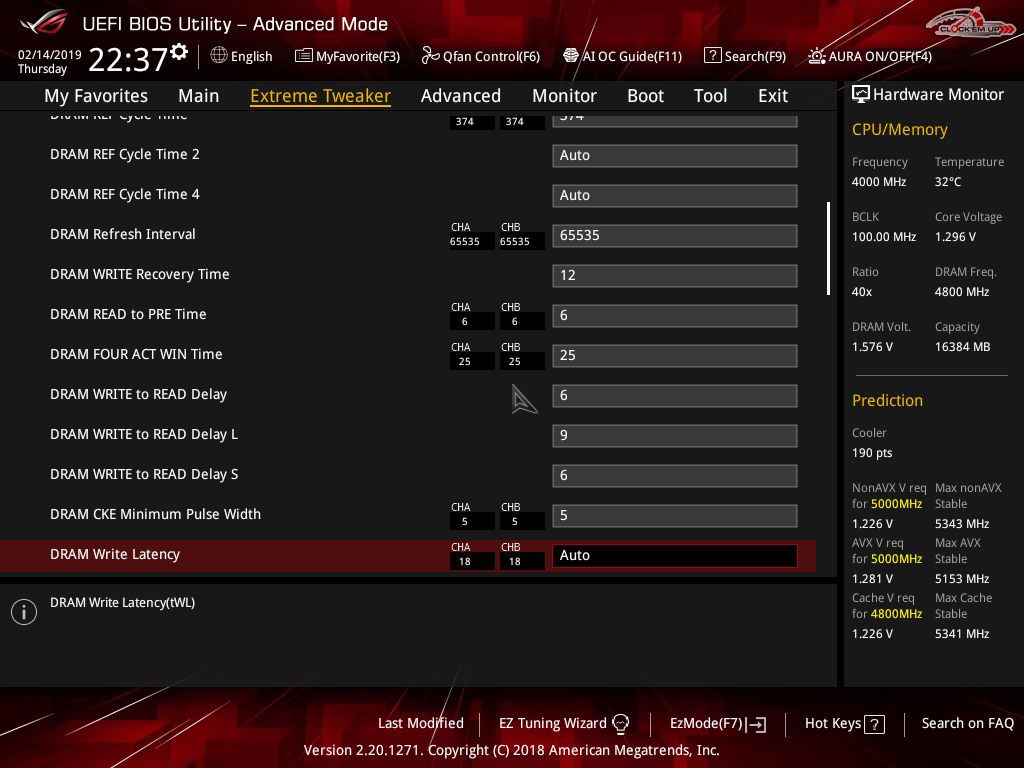Open Qfan Control(F6) fan icon
Screen dimensions: 1024x768
(x=431, y=56)
